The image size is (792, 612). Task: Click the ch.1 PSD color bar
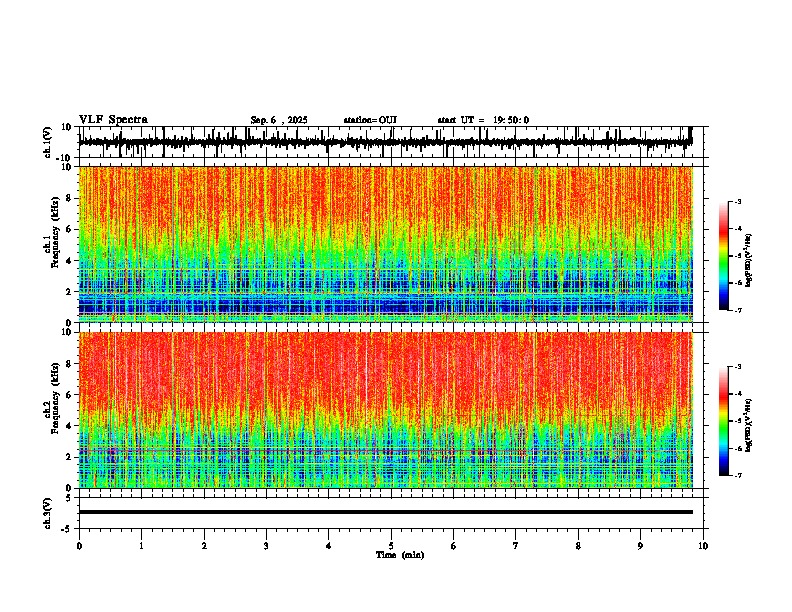[x=724, y=256]
